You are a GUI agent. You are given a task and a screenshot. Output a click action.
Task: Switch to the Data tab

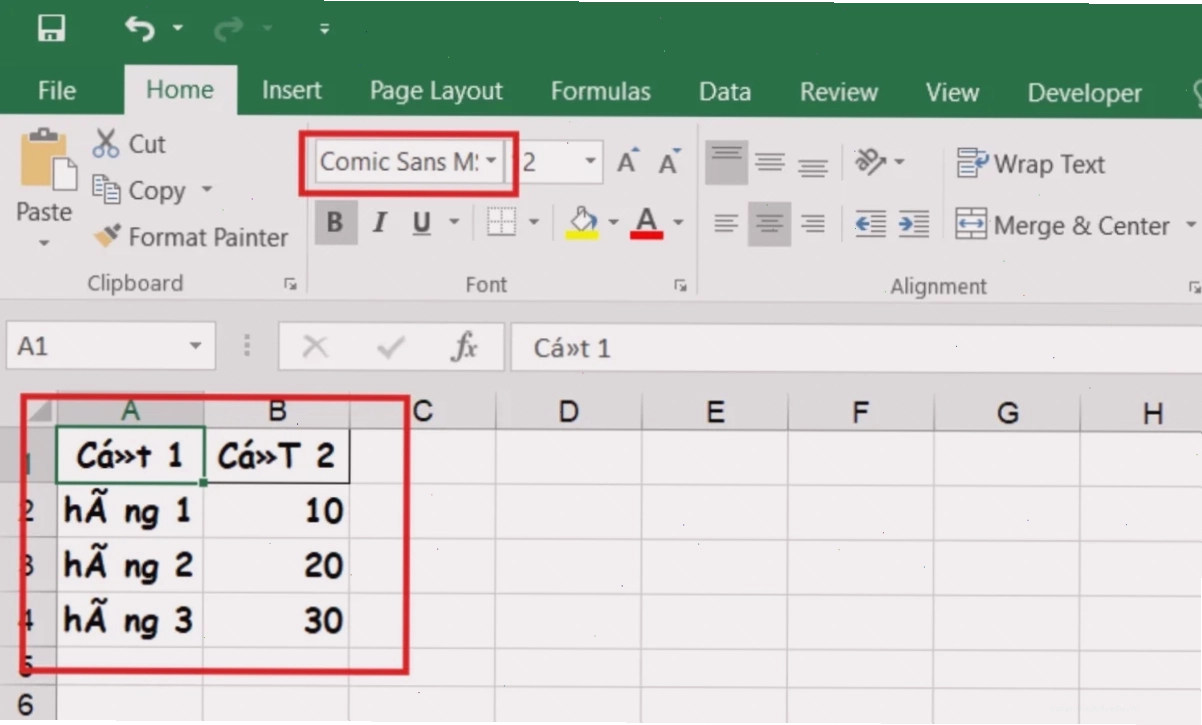(x=725, y=92)
